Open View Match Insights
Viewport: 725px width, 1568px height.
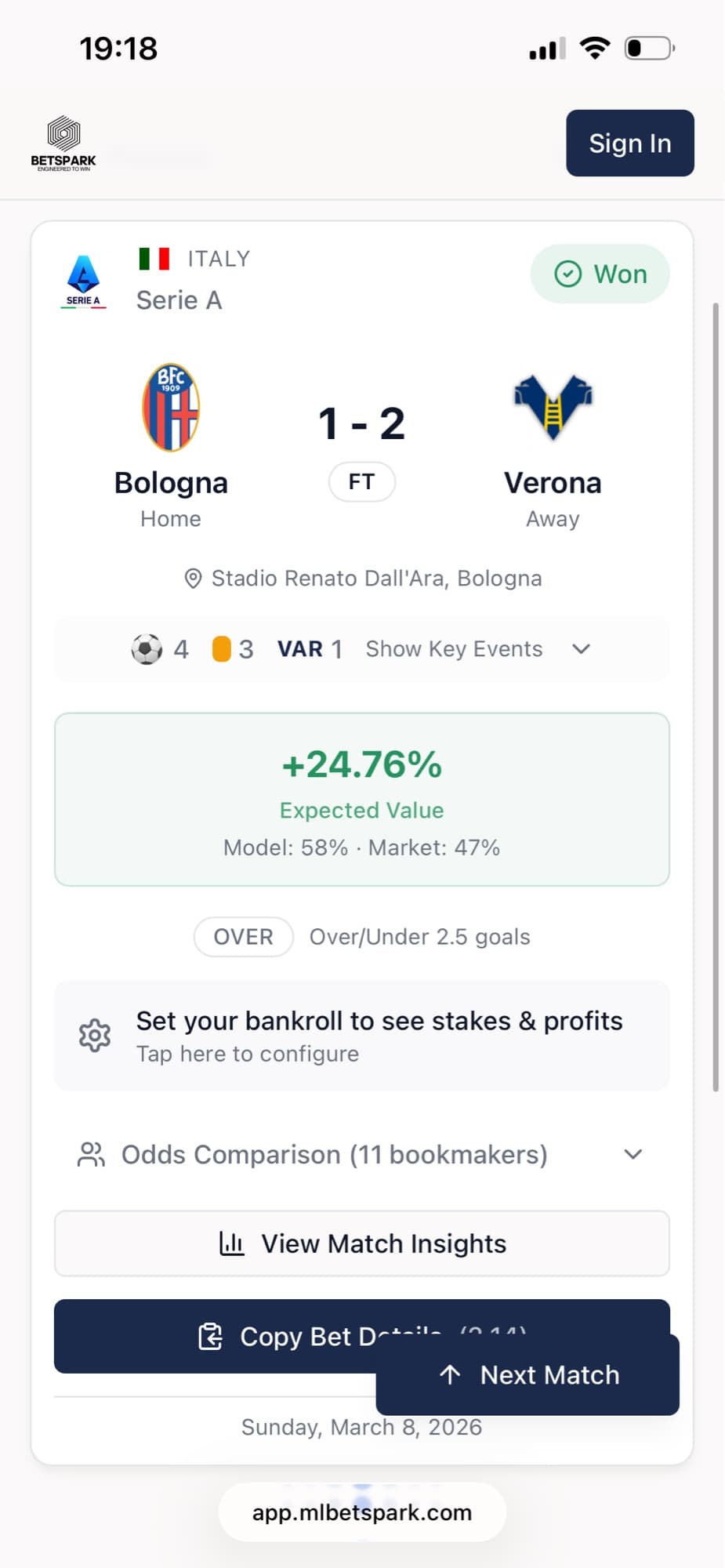361,1243
